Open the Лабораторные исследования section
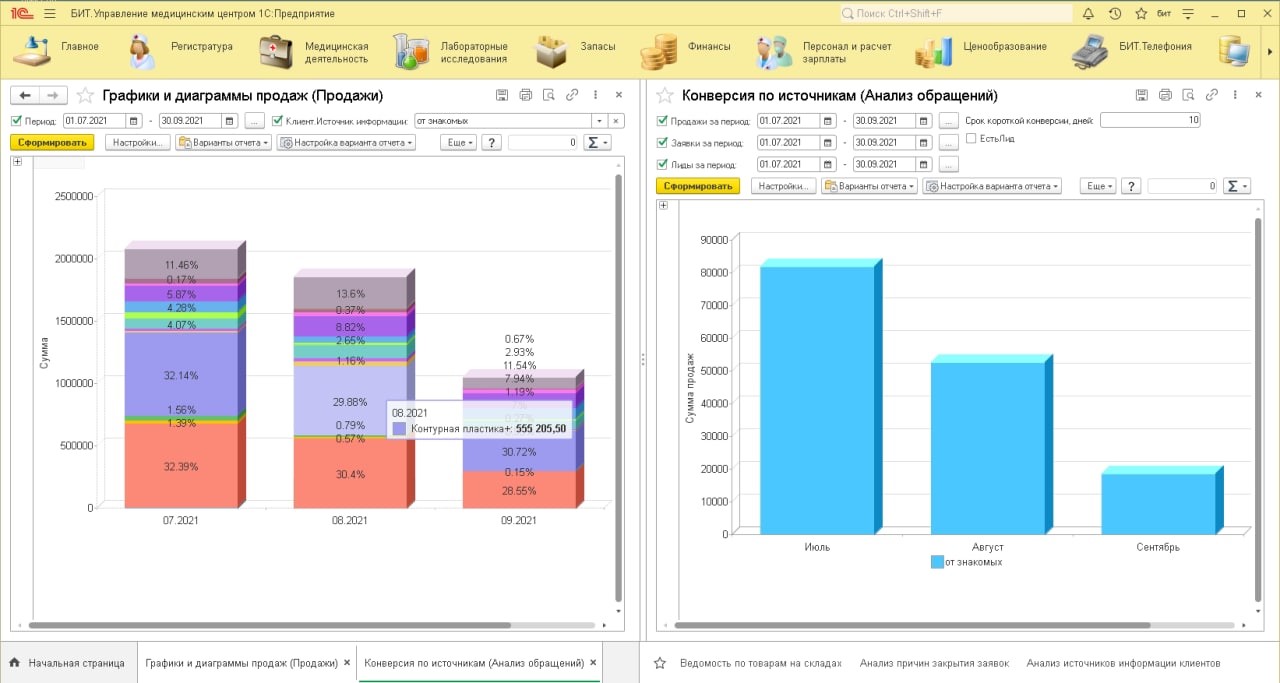Viewport: 1280px width, 683px height. (451, 52)
